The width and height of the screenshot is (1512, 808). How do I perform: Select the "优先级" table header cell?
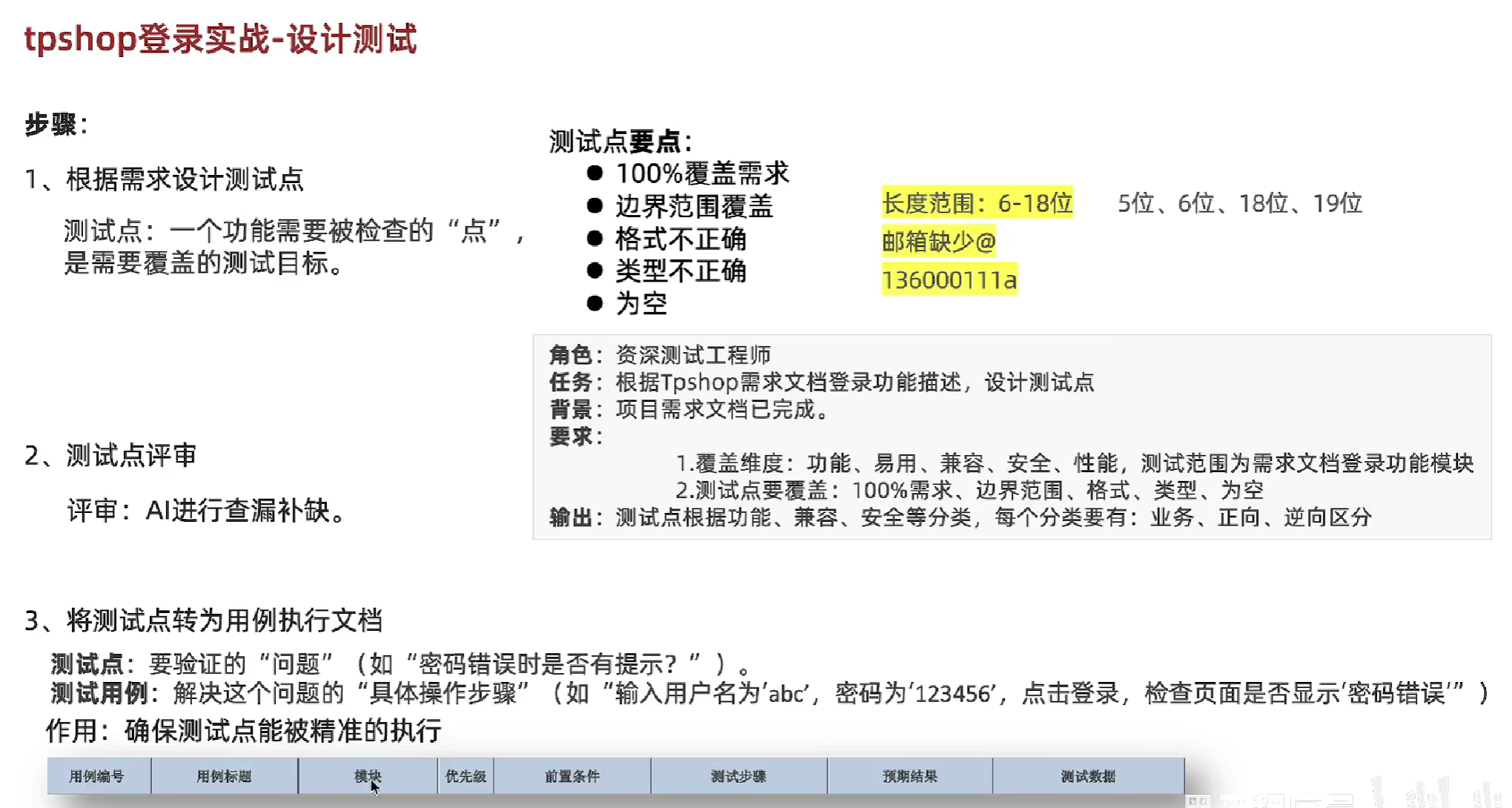coord(466,776)
